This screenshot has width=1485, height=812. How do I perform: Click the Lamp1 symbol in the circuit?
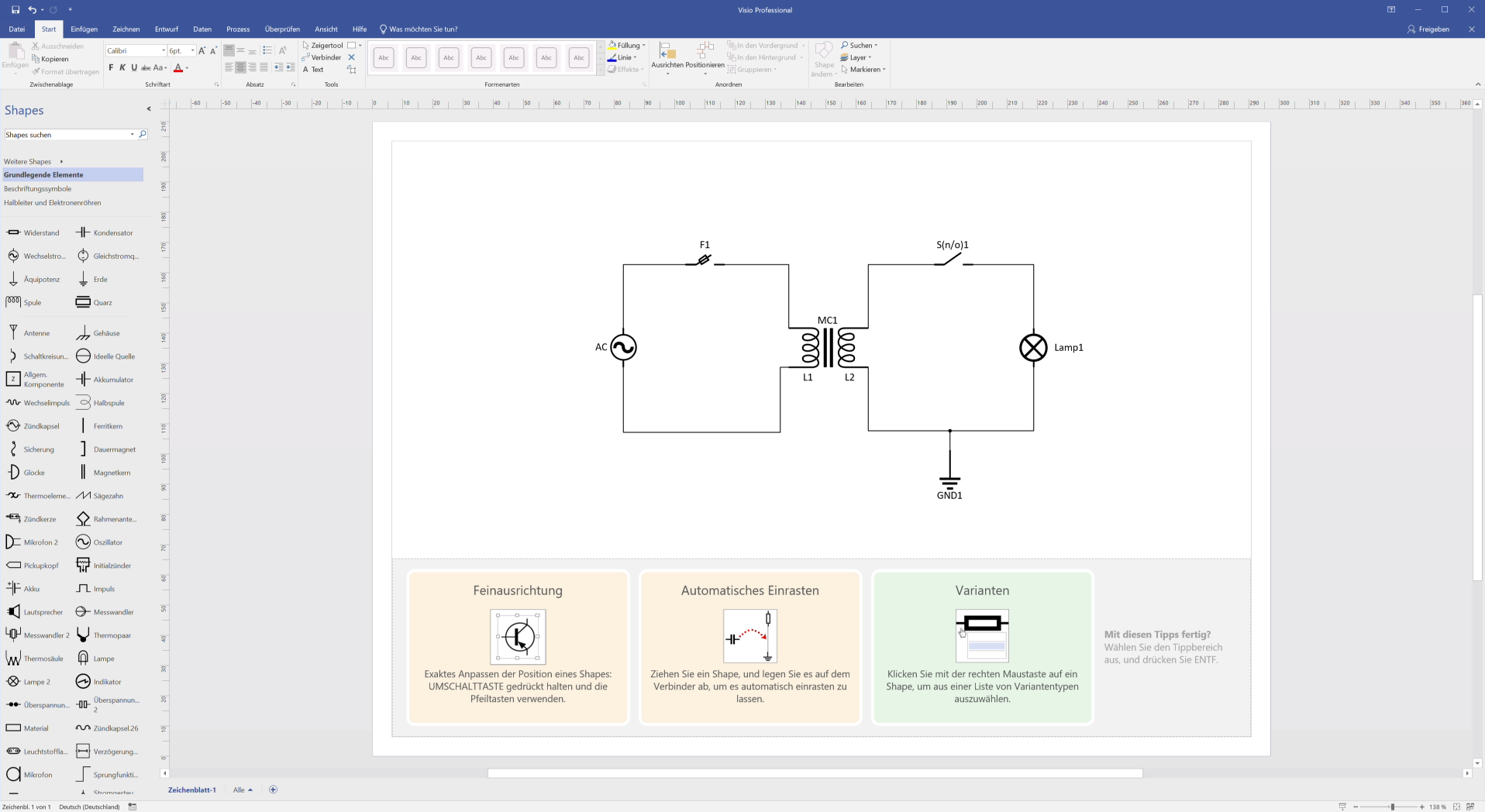click(x=1033, y=348)
